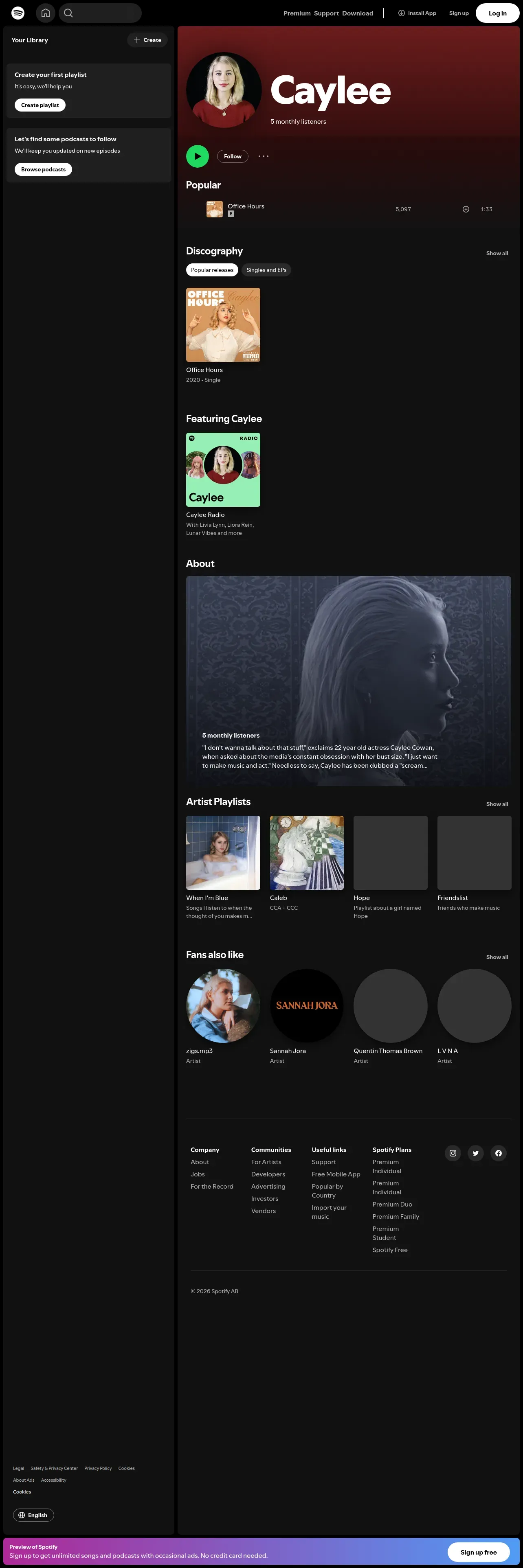523x1568 pixels.
Task: Click Office Hours track thumbnail in Popular
Action: pyautogui.click(x=214, y=209)
